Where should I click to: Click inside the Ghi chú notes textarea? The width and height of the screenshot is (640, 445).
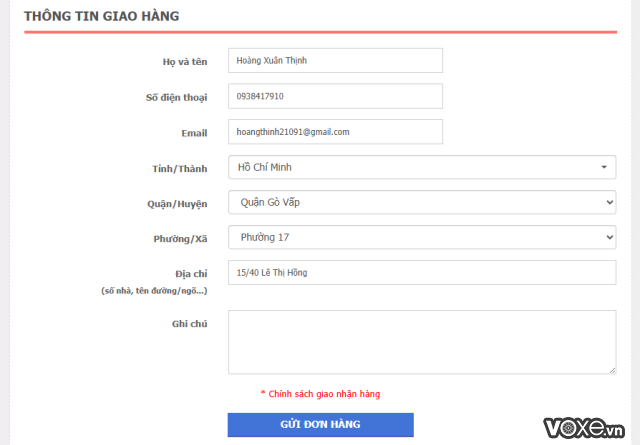421,341
